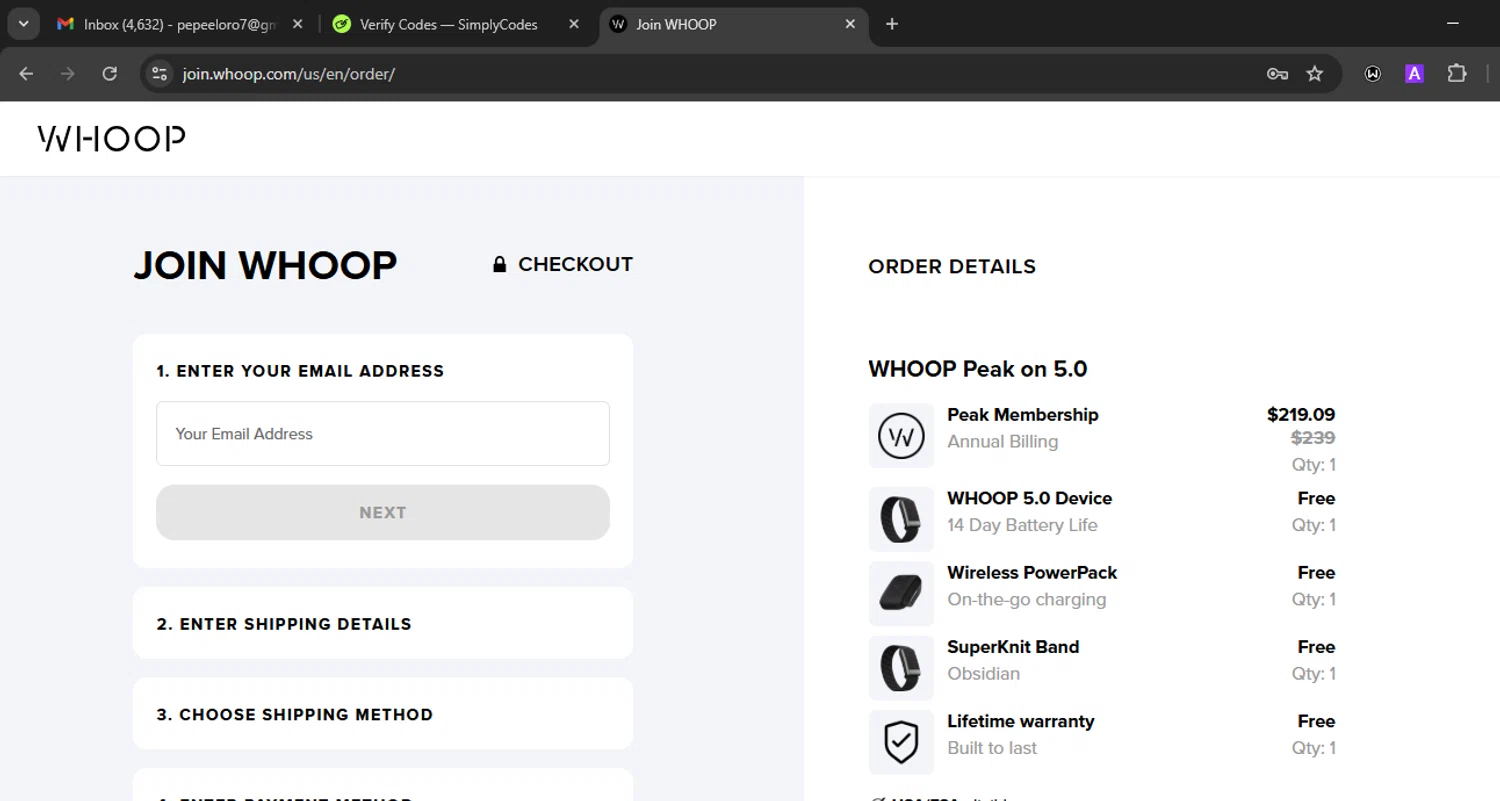Click the $219.09 price text
This screenshot has height=801, width=1500.
(1301, 414)
